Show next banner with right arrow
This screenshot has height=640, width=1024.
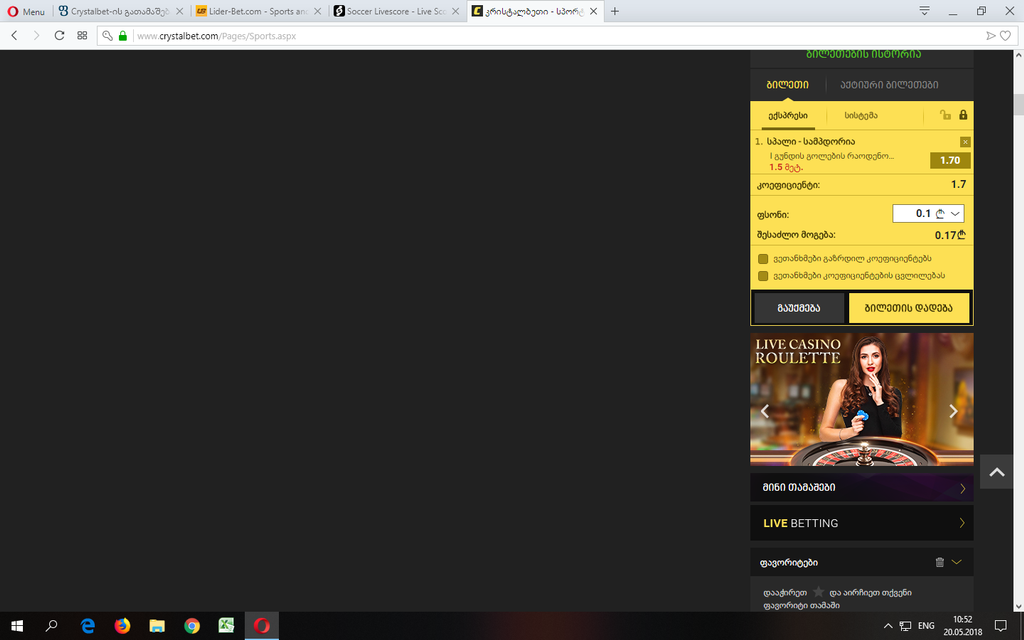click(953, 411)
